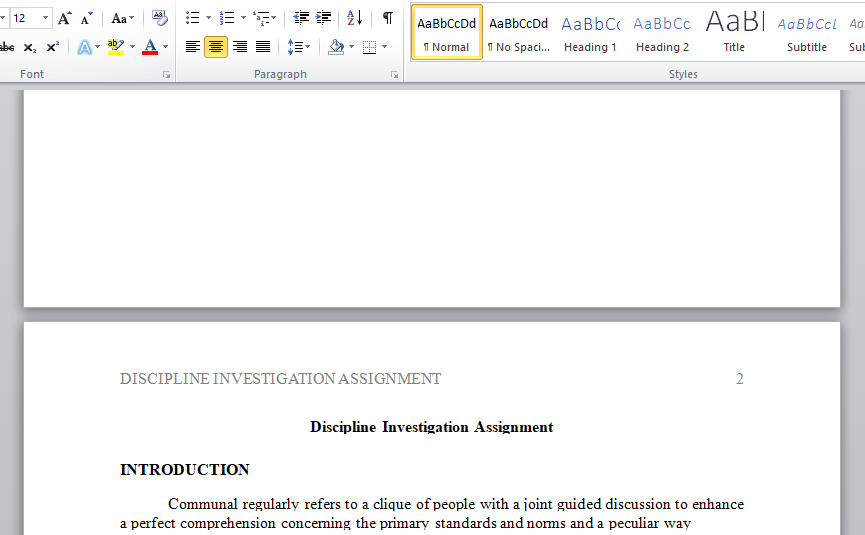Screen dimensions: 865x535
Task: Click the Clear Formatting icon
Action: pyautogui.click(x=159, y=19)
